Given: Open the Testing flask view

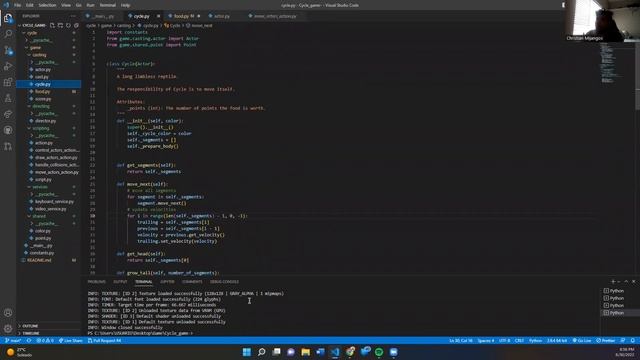Looking at the screenshot, I should (x=8, y=98).
